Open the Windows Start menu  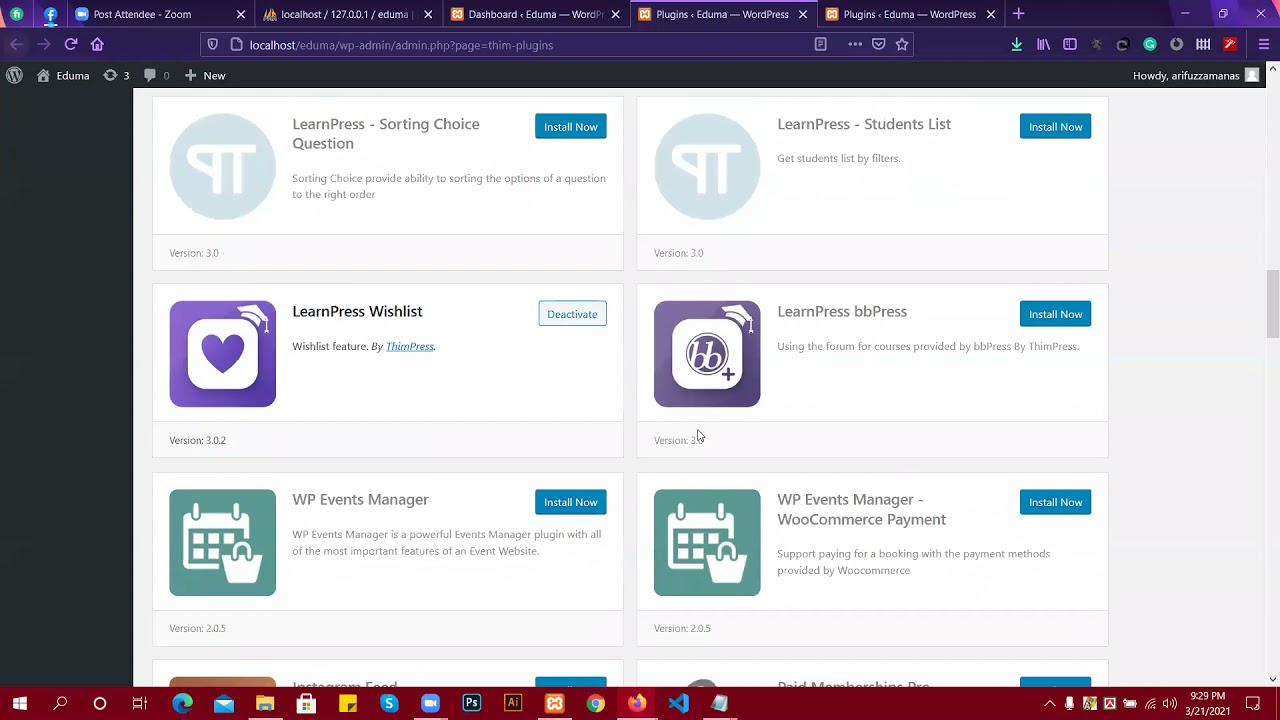tap(20, 704)
